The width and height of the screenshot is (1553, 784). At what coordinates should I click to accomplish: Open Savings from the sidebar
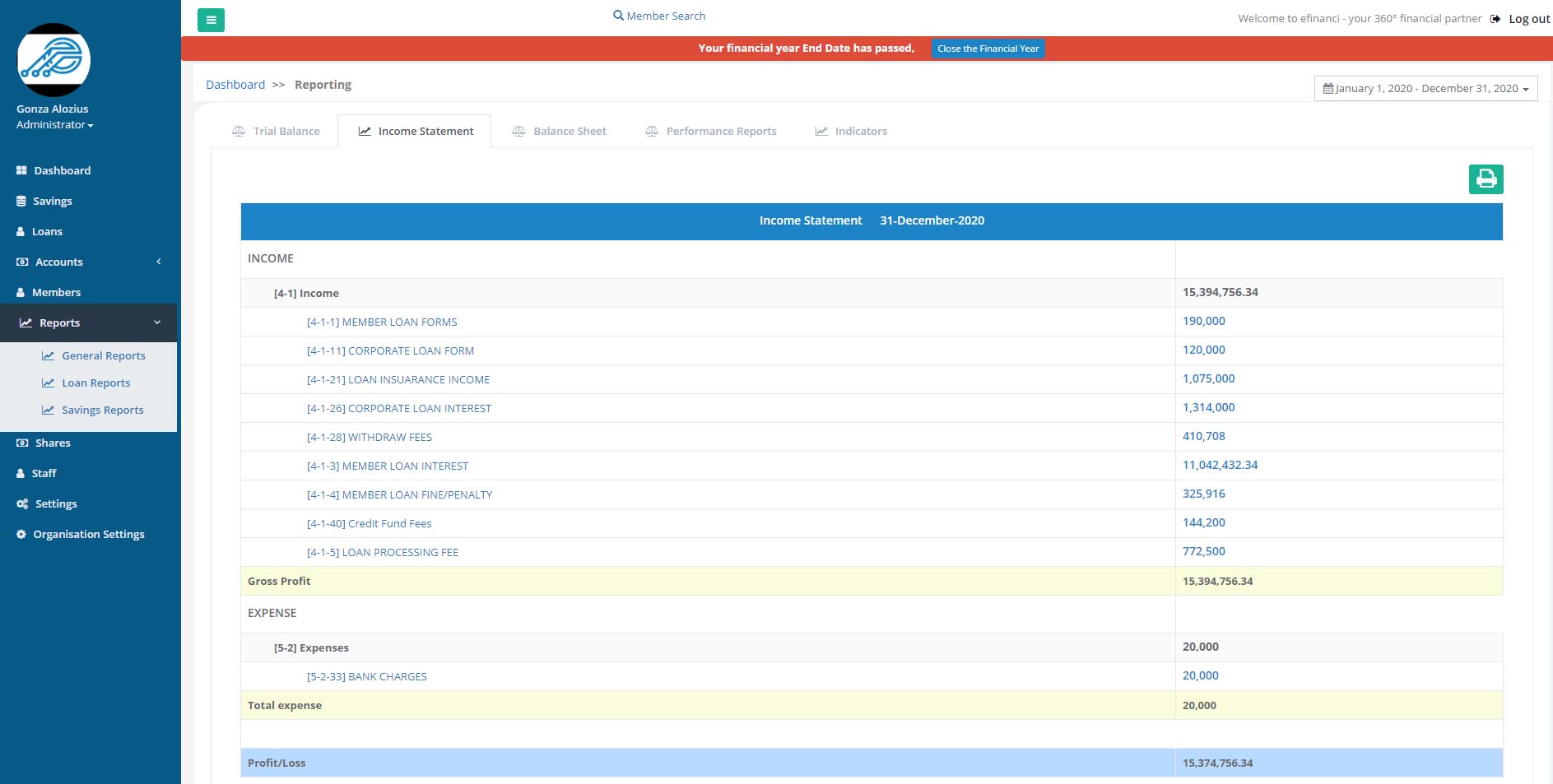(x=52, y=201)
